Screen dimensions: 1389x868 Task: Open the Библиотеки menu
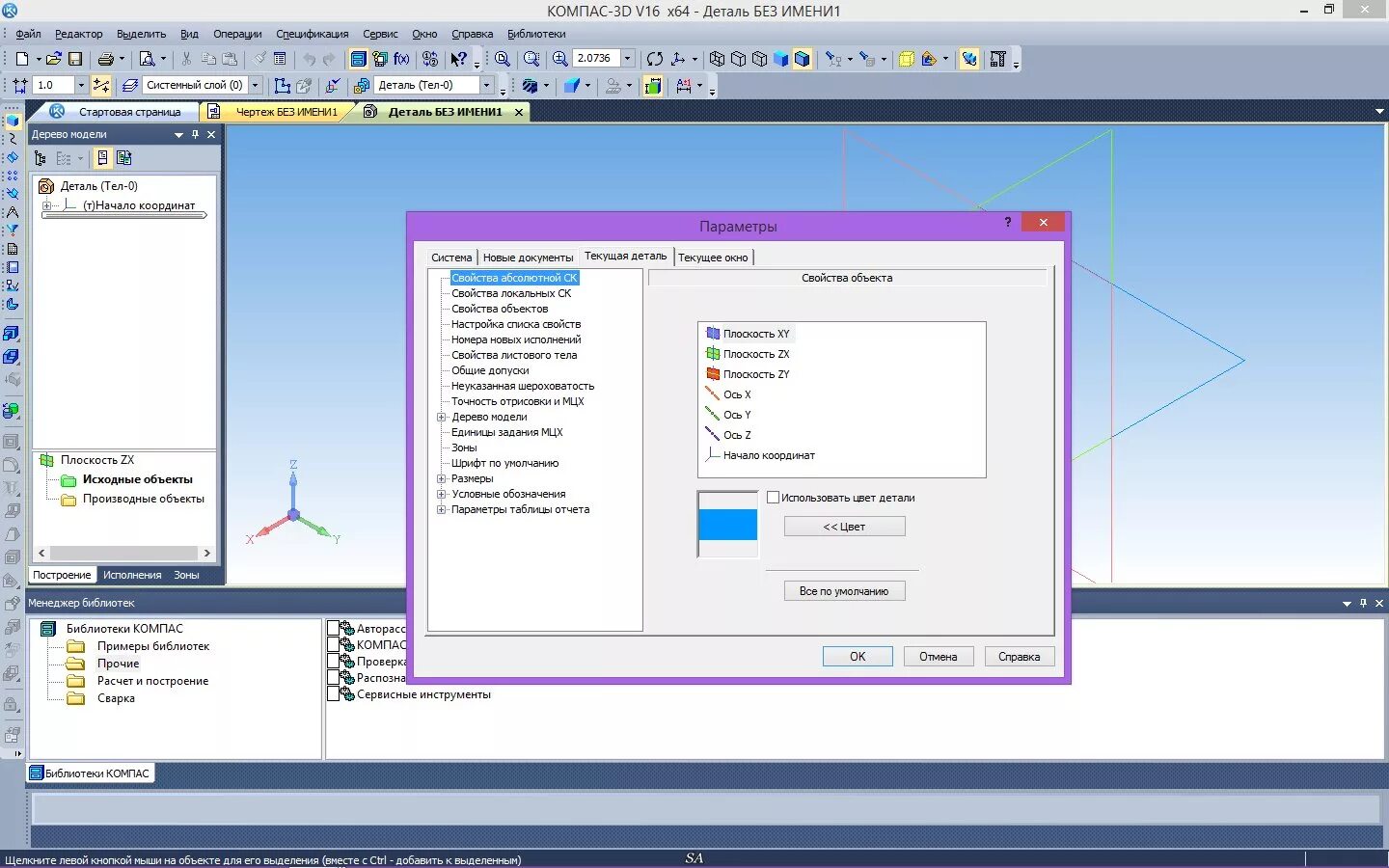tap(536, 34)
